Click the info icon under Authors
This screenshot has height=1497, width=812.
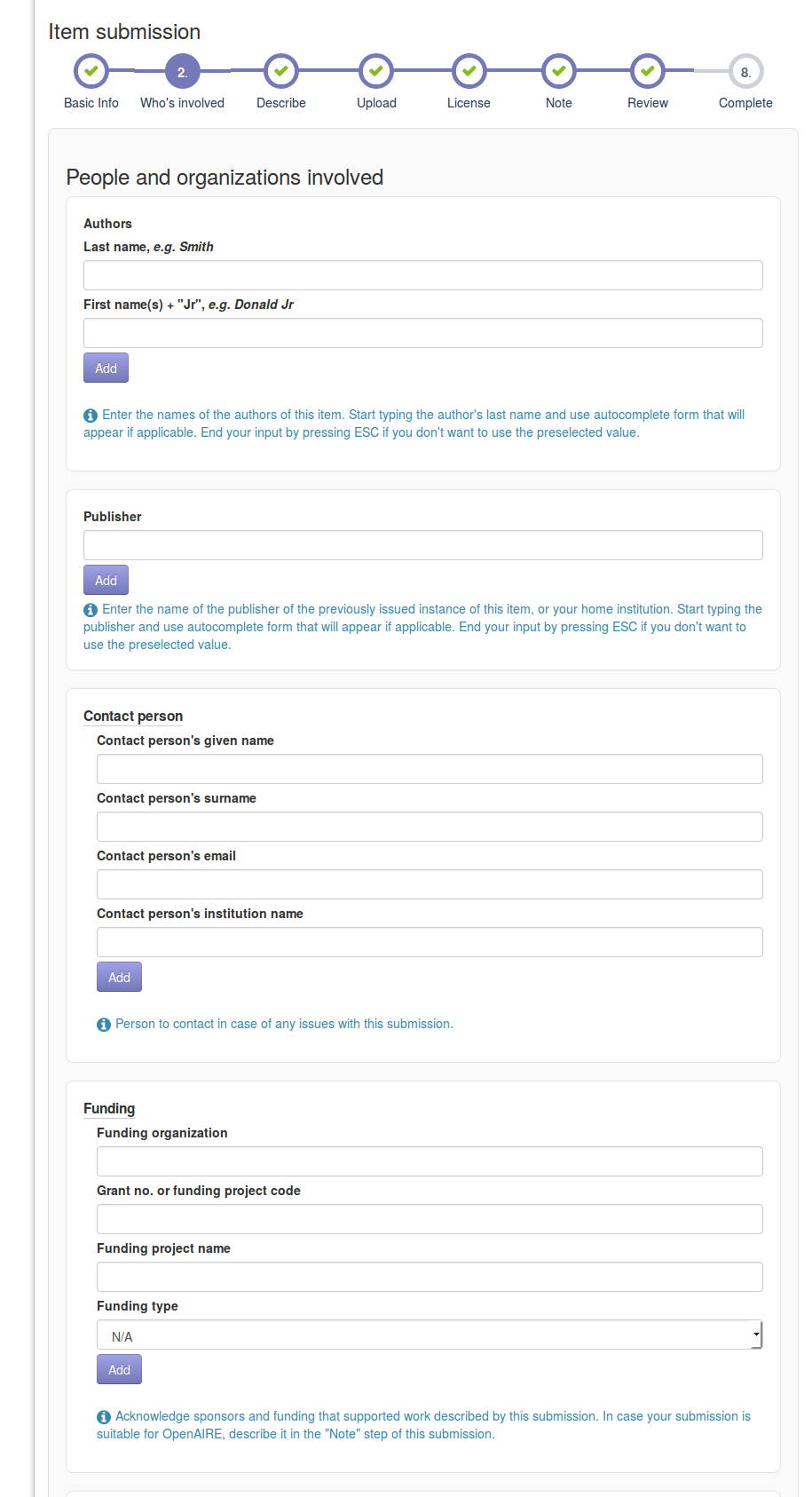click(x=91, y=415)
